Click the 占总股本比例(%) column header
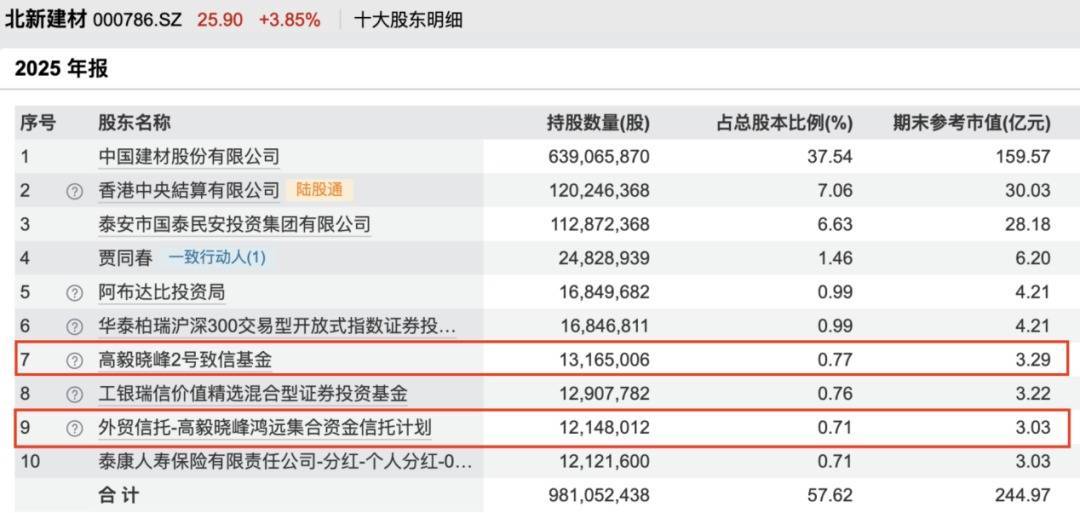This screenshot has width=1080, height=513. pyautogui.click(x=785, y=123)
